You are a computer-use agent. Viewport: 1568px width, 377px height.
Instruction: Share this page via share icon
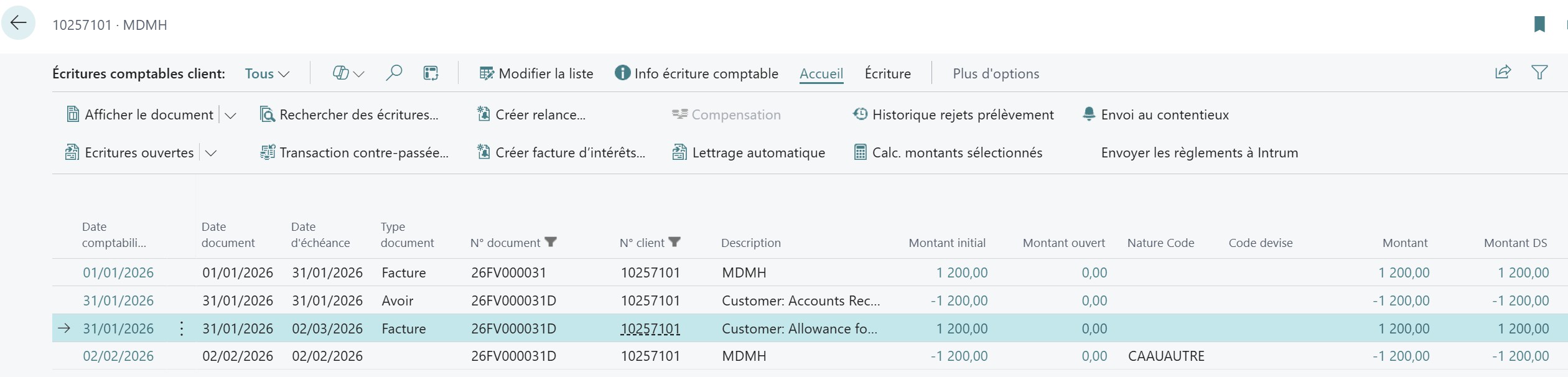pyautogui.click(x=1503, y=73)
